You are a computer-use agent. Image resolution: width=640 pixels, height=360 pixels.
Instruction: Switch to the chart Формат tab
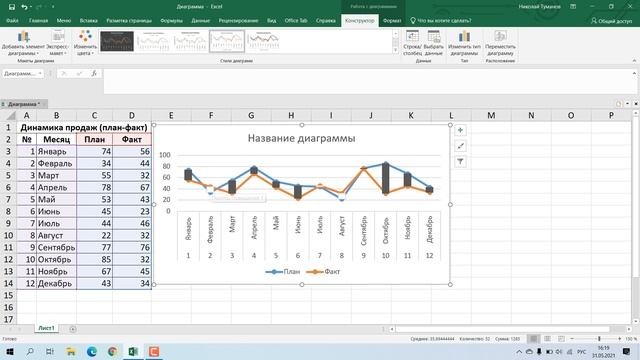point(392,20)
